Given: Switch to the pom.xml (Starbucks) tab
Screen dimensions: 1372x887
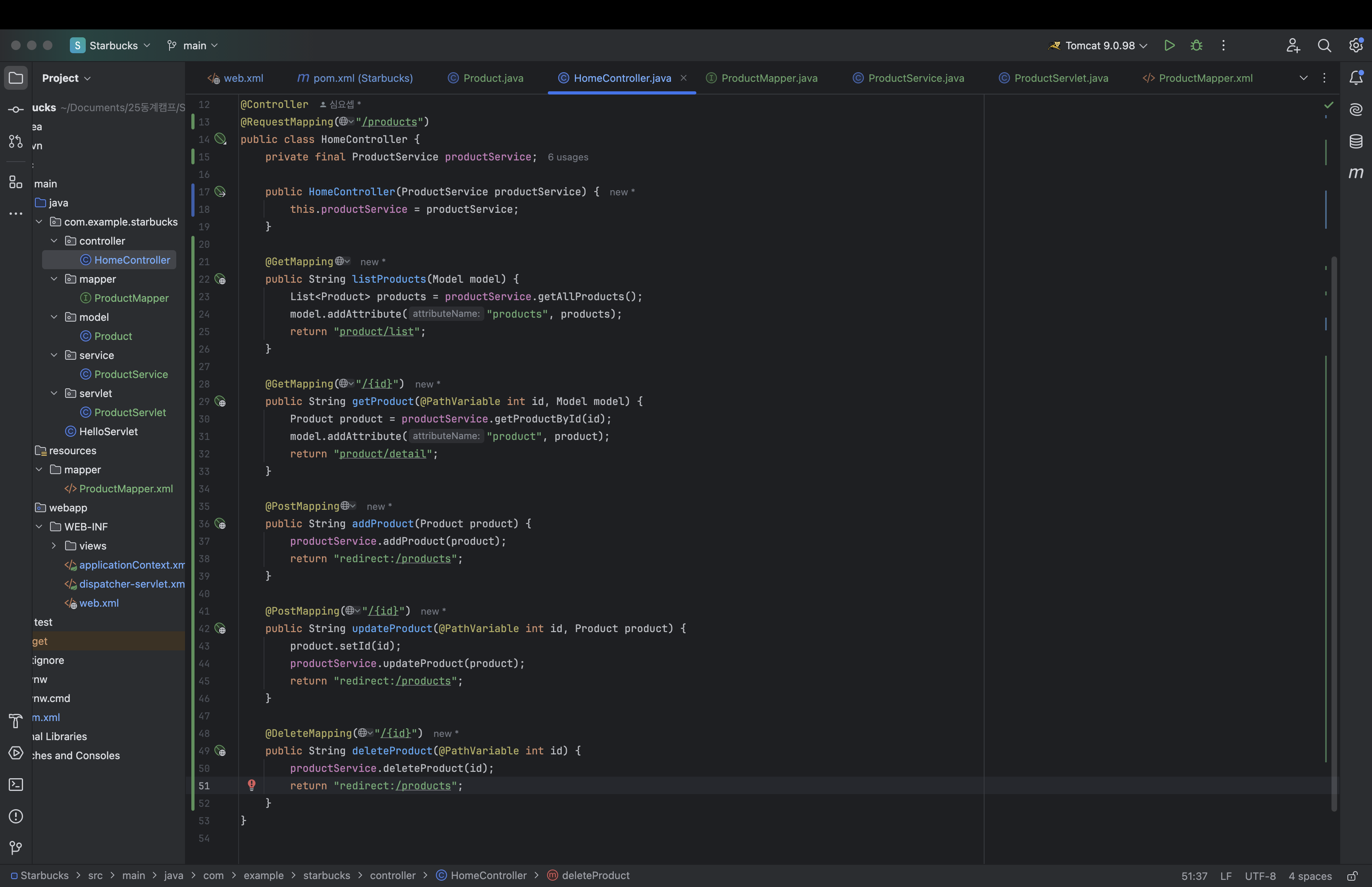Looking at the screenshot, I should pos(355,78).
